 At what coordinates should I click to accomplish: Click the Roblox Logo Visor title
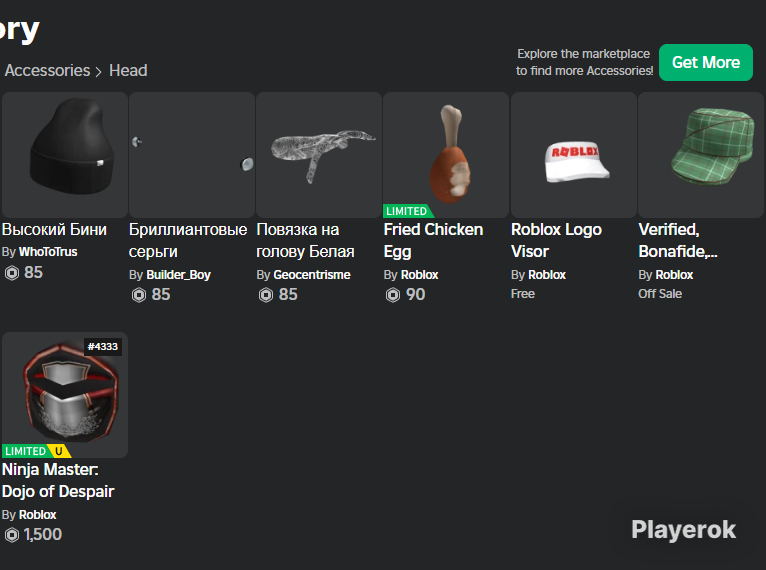[x=556, y=240]
